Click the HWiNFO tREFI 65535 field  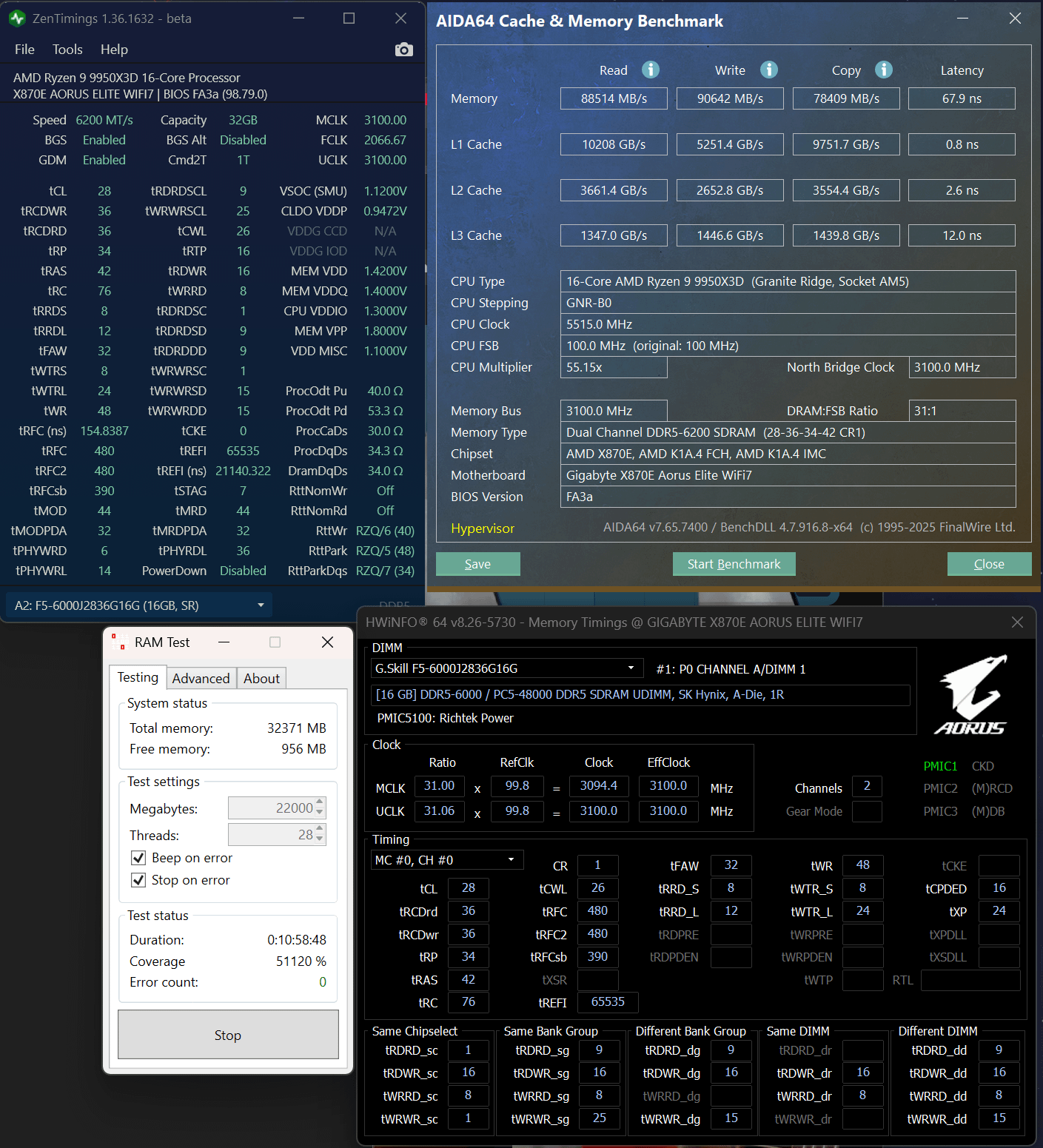click(x=608, y=1002)
